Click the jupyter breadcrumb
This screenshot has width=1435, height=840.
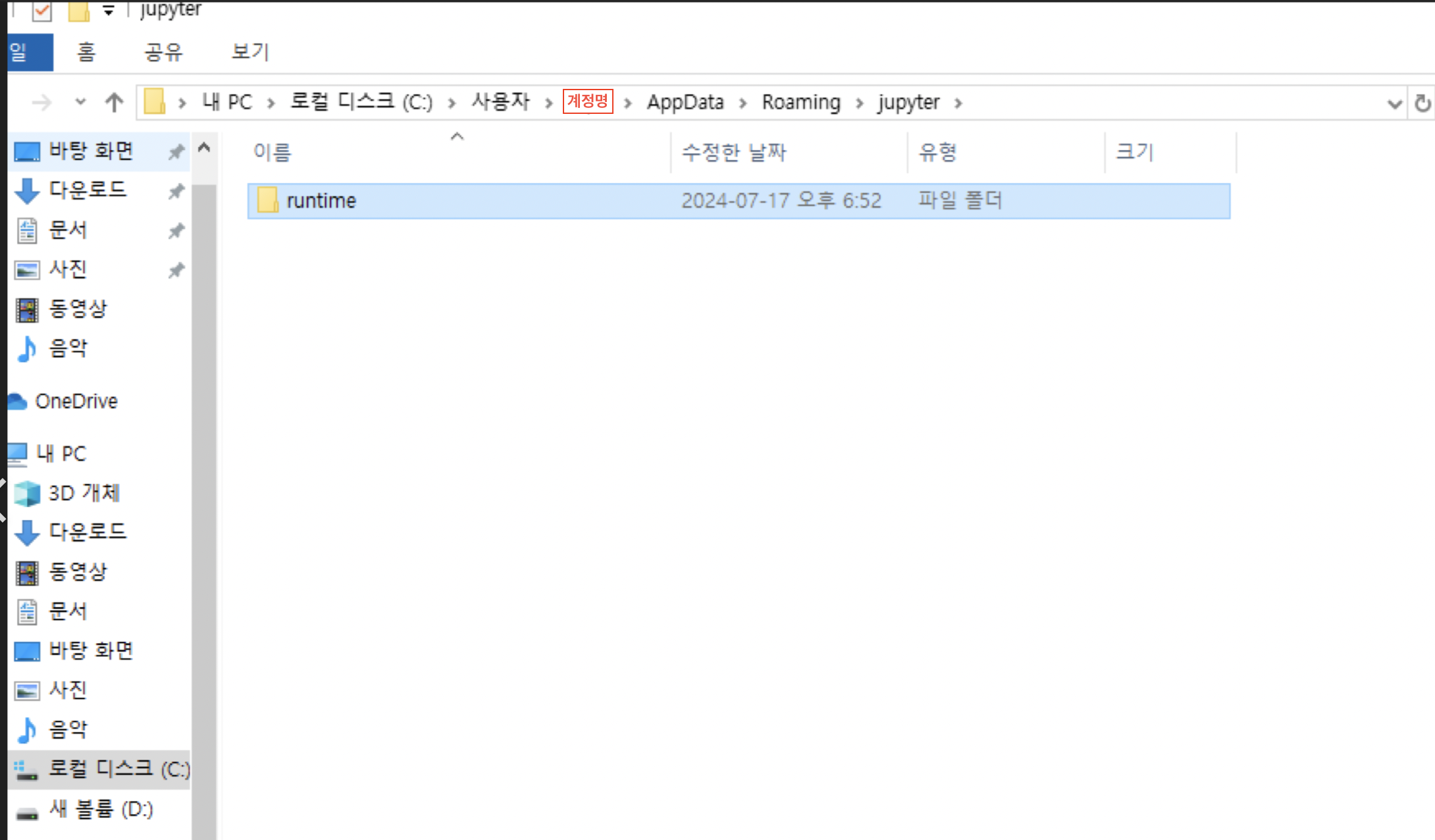click(x=908, y=103)
